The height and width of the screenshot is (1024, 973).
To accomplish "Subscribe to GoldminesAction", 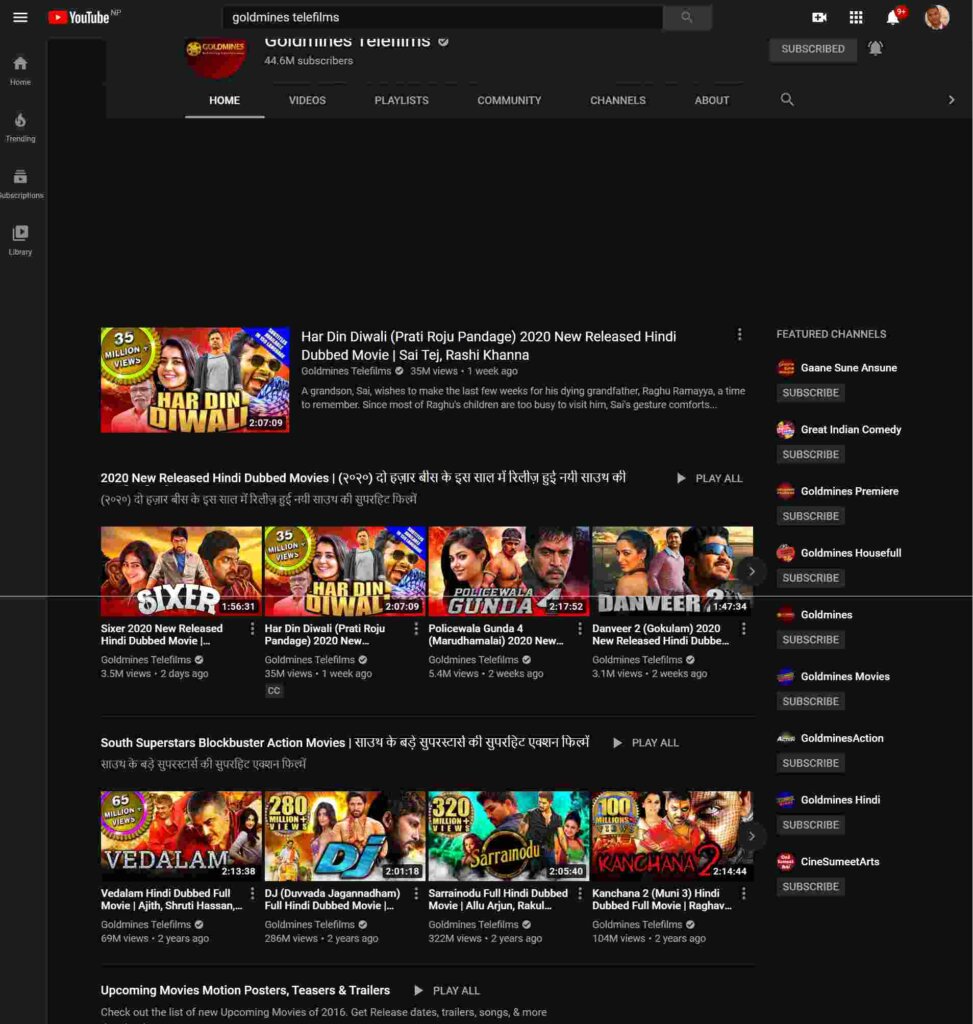I will [x=810, y=763].
